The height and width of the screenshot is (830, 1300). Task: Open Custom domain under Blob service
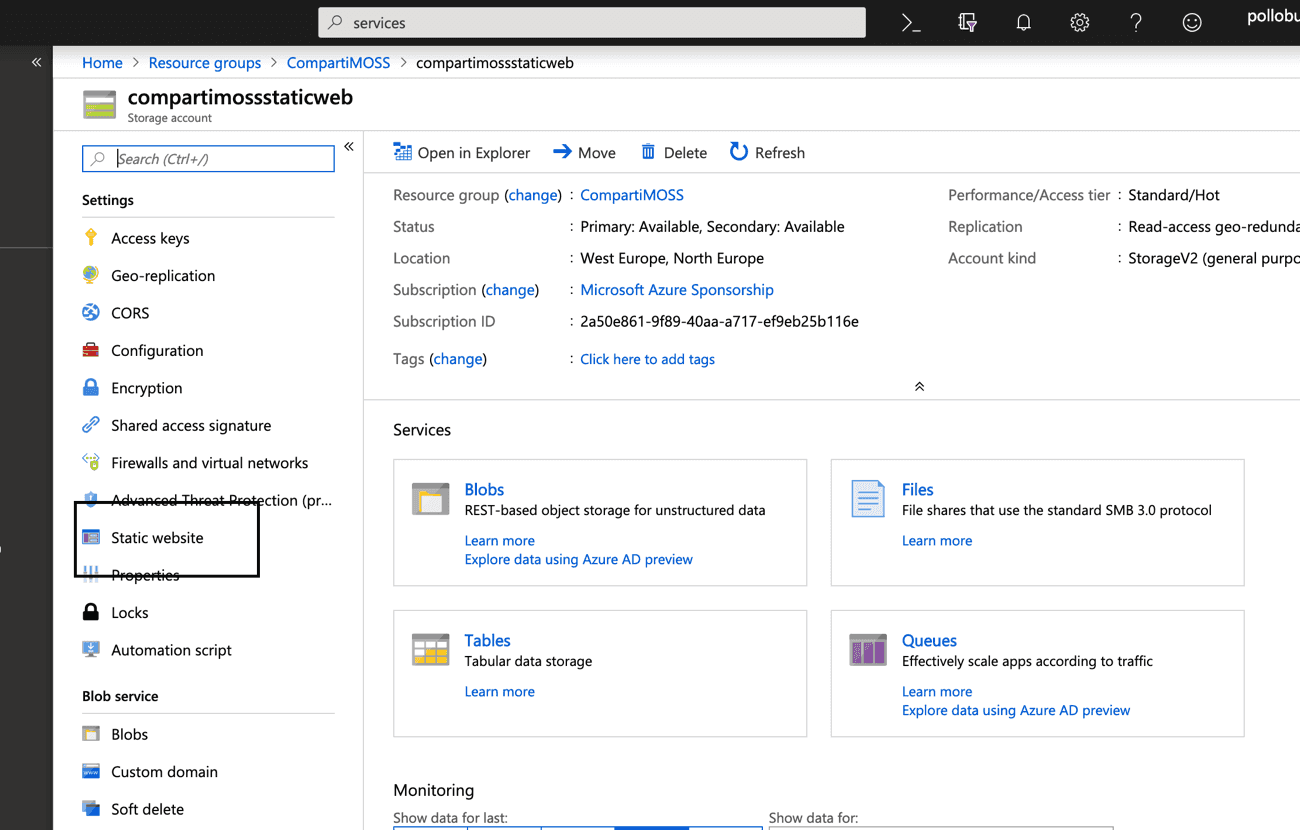[x=164, y=772]
